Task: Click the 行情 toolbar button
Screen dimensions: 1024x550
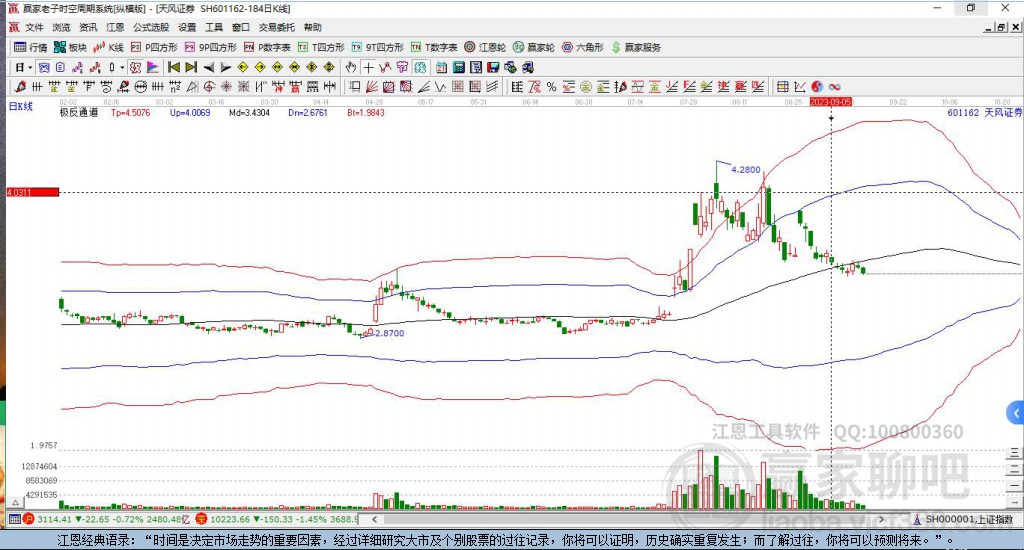Action: (31, 47)
